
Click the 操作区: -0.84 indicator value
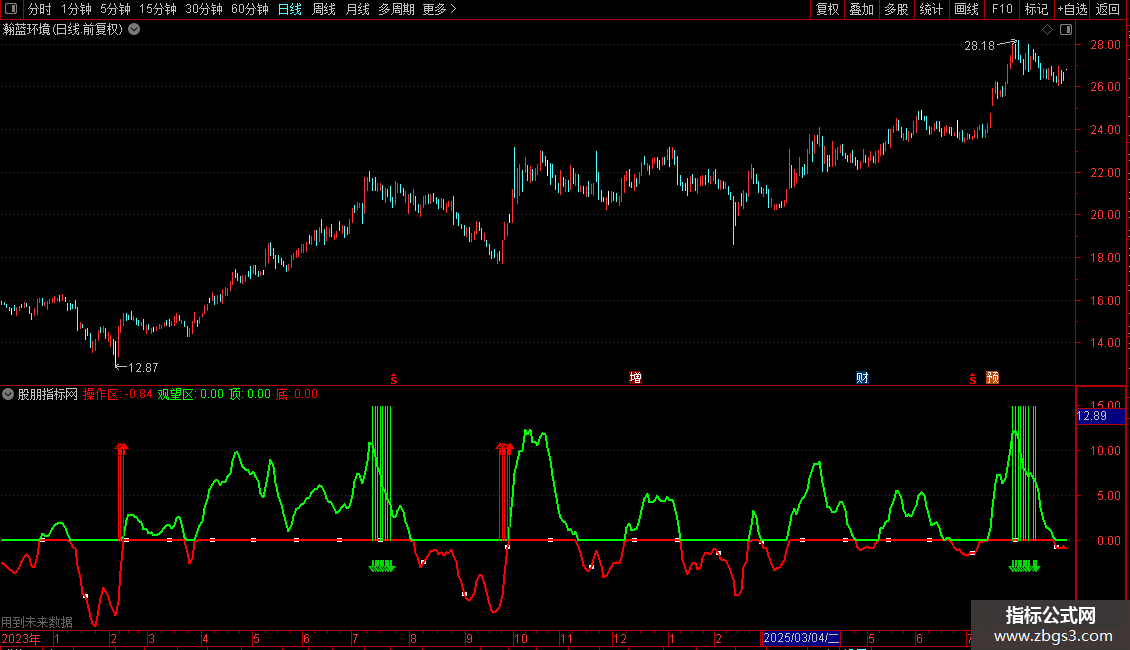coord(117,394)
